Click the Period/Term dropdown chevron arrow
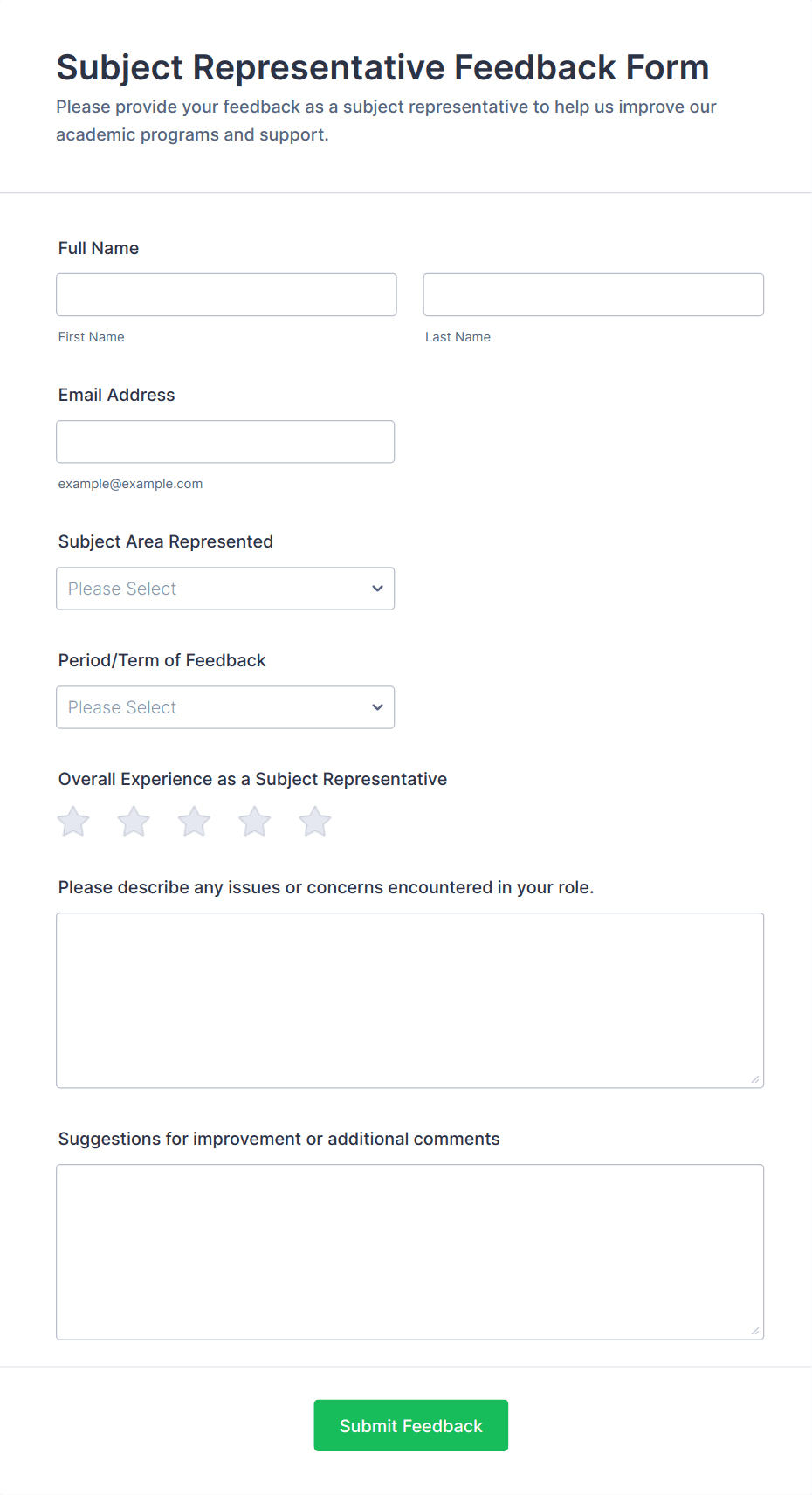The image size is (812, 1495). tap(377, 707)
